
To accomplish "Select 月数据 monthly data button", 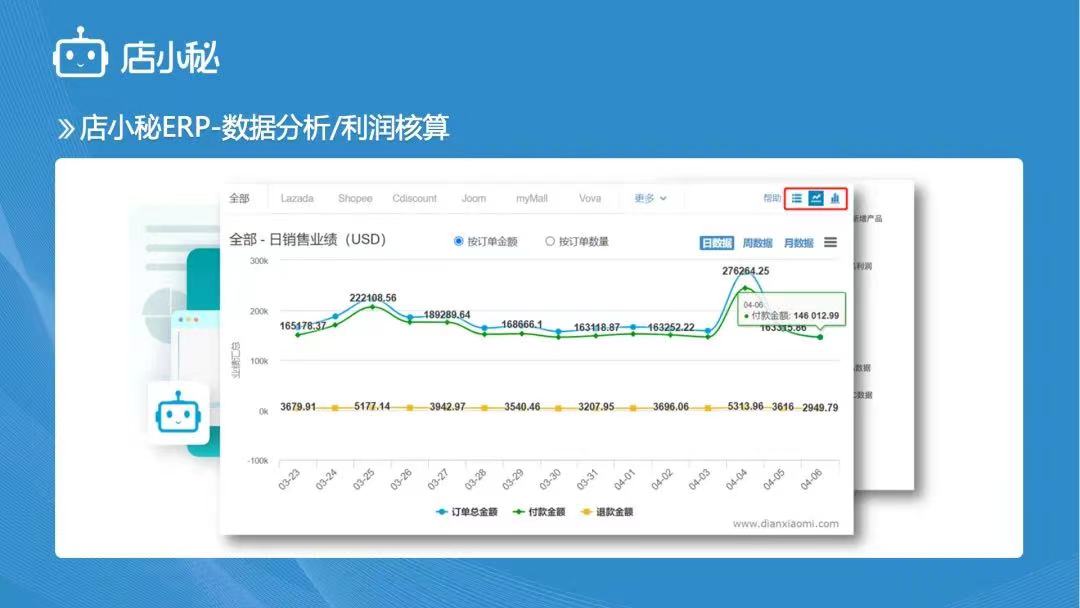I will pyautogui.click(x=798, y=243).
